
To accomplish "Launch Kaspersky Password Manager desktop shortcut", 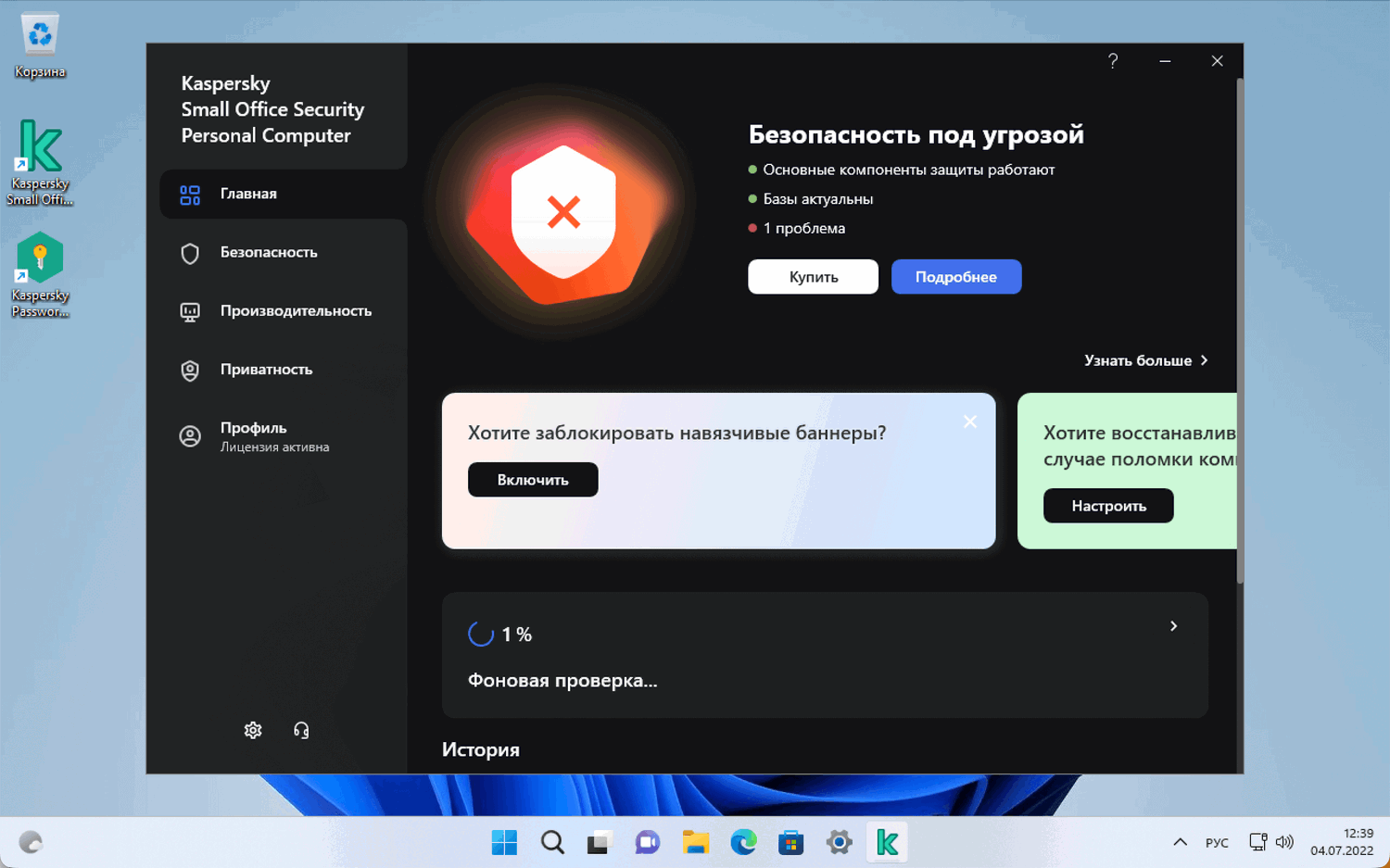I will click(40, 275).
